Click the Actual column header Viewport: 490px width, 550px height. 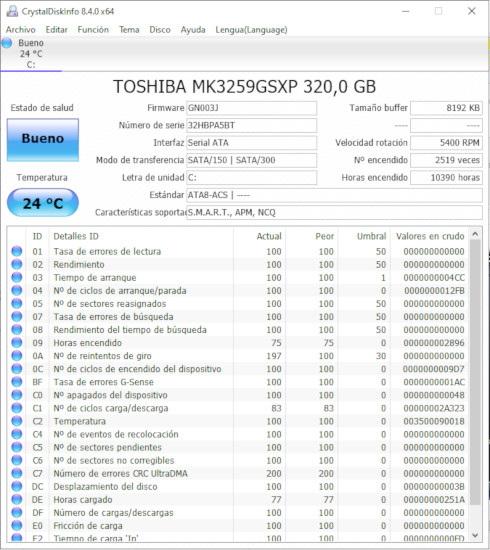(260, 236)
